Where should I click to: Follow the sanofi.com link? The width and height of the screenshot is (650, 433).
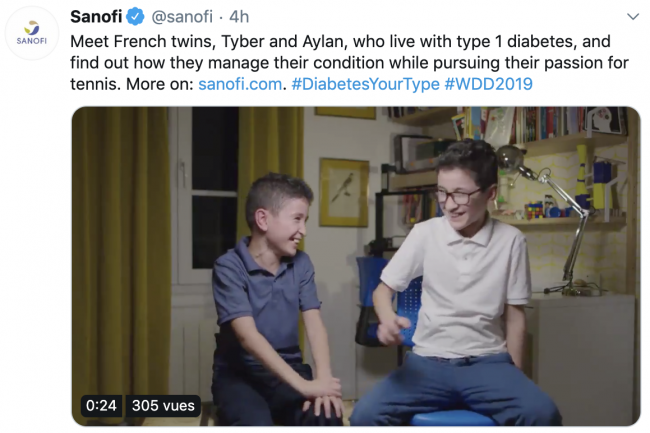pos(240,84)
